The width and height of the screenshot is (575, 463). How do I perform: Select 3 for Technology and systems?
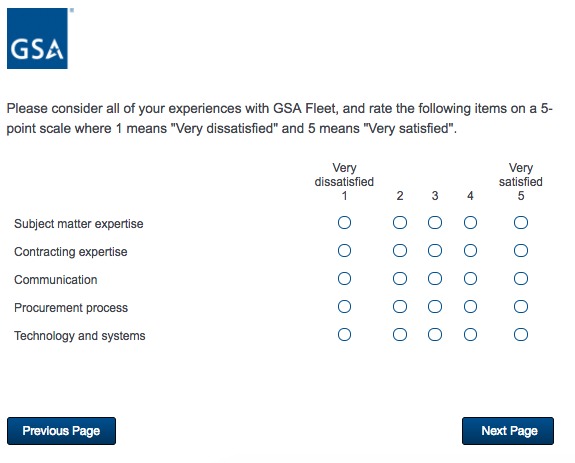435,335
